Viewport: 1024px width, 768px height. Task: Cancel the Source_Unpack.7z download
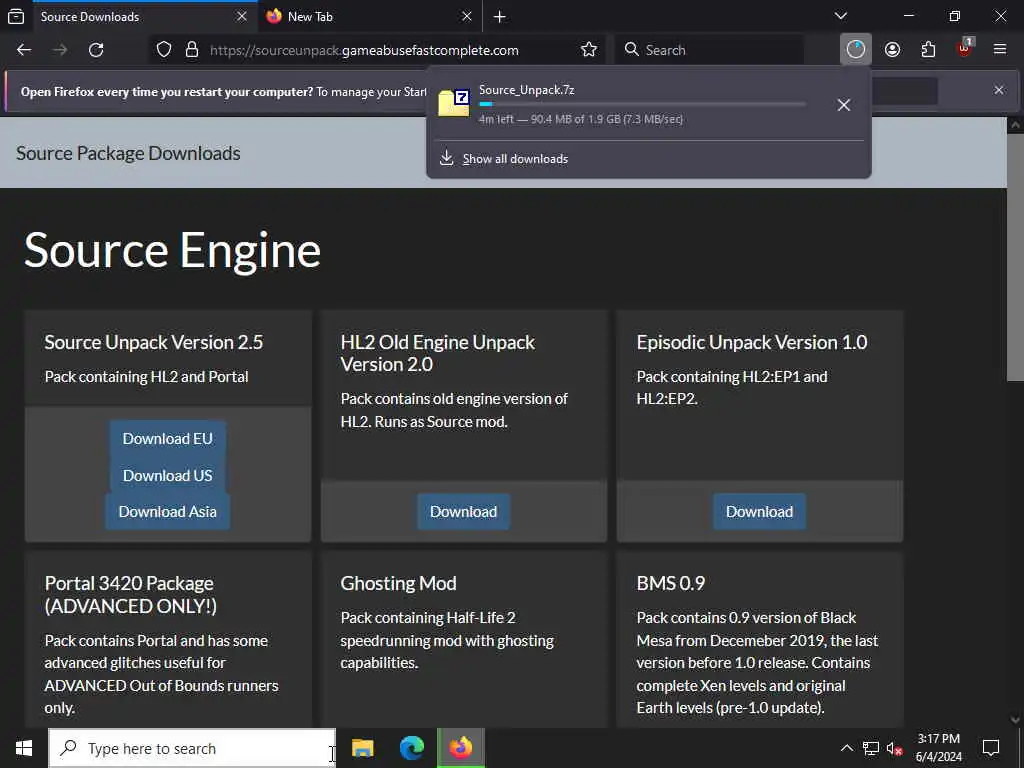pyautogui.click(x=844, y=104)
